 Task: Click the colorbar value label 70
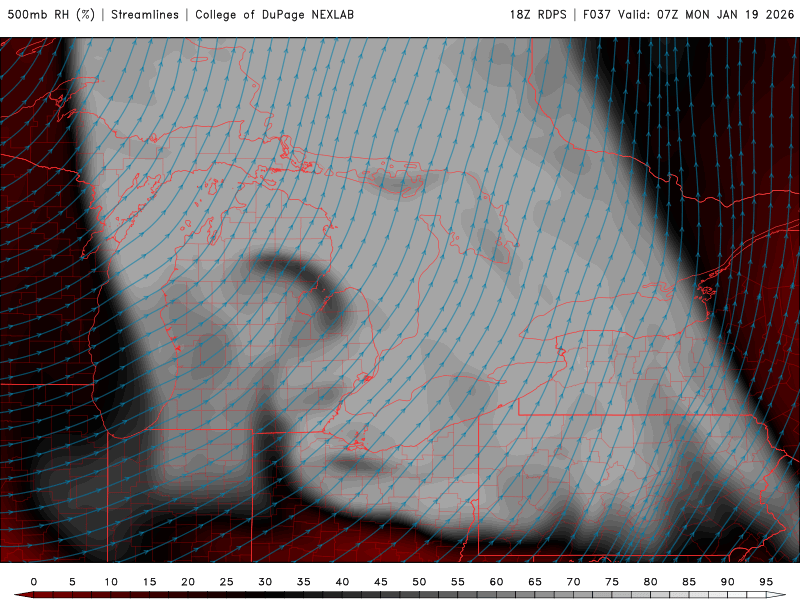click(573, 582)
